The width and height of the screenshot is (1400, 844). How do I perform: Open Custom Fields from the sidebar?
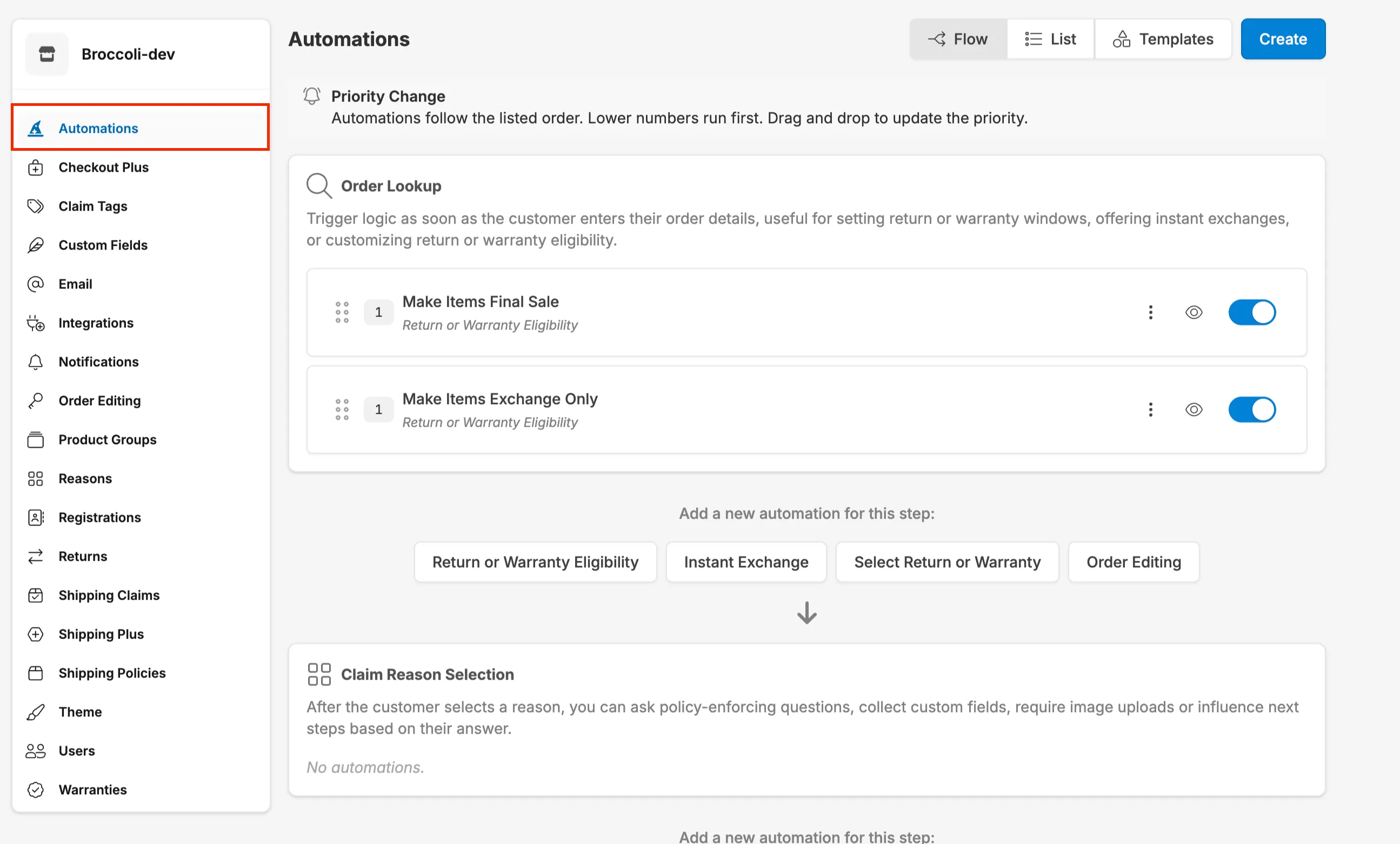pos(103,245)
